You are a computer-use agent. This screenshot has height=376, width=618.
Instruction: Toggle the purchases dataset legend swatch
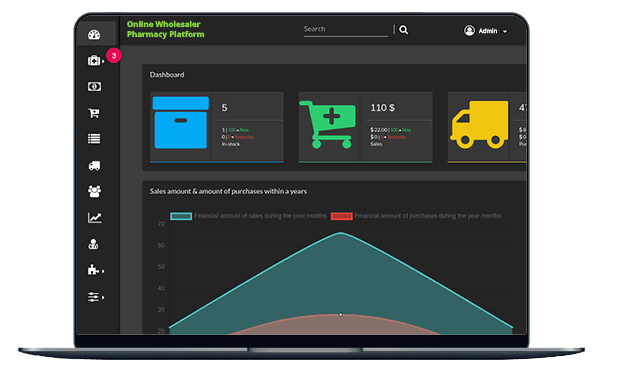click(x=341, y=216)
